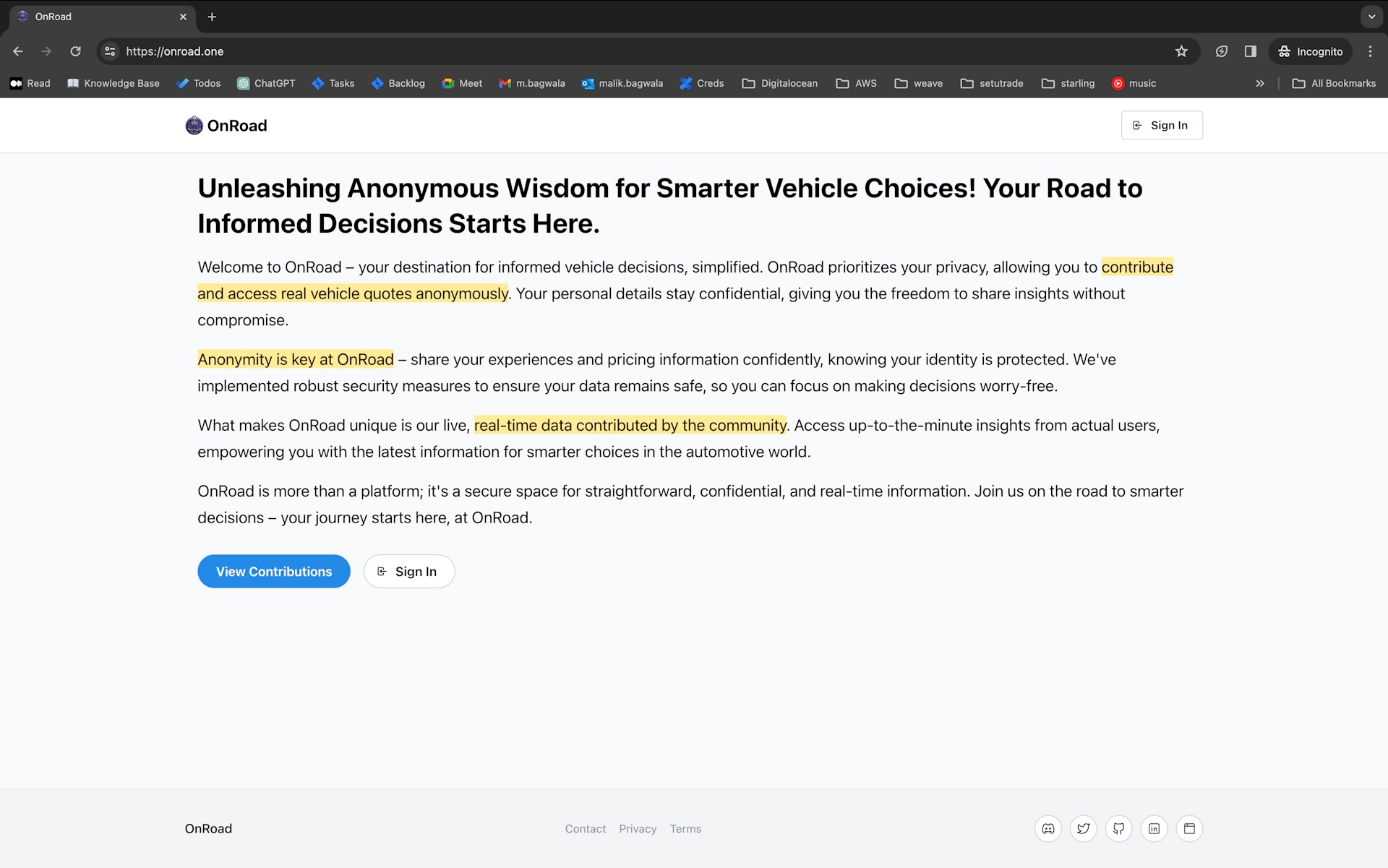Image resolution: width=1388 pixels, height=868 pixels.
Task: Select the ChatGPT bookmark item
Action: (x=265, y=83)
